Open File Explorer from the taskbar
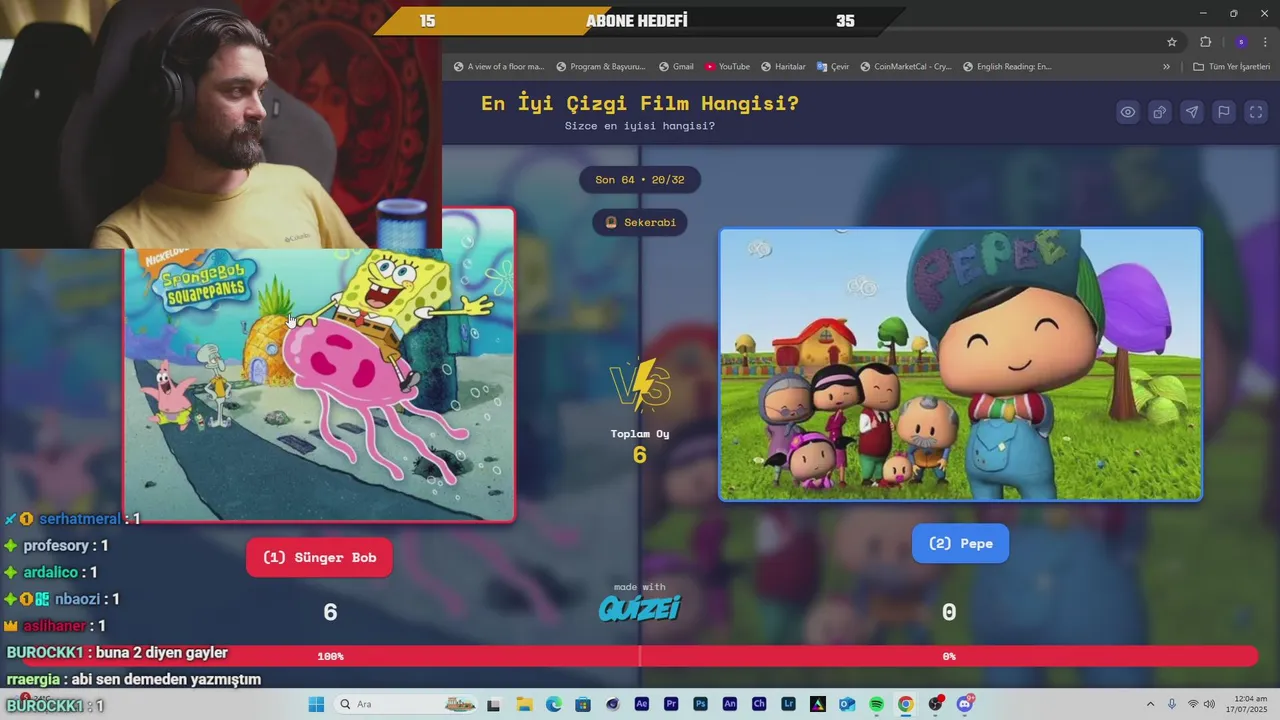The image size is (1280, 720). (524, 704)
